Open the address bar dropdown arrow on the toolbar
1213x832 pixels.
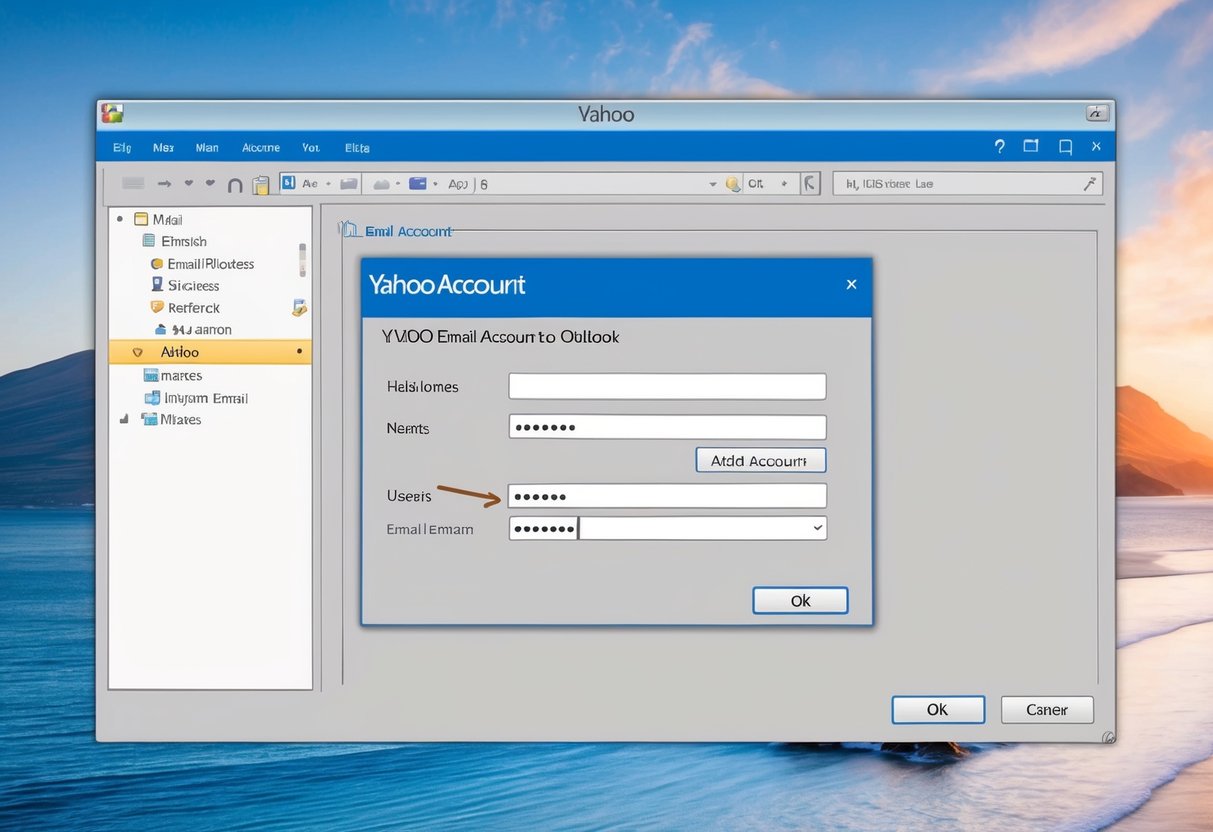pos(712,183)
